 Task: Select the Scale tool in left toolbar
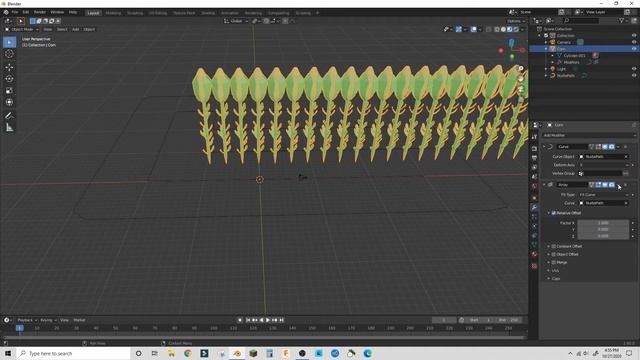tap(9, 91)
